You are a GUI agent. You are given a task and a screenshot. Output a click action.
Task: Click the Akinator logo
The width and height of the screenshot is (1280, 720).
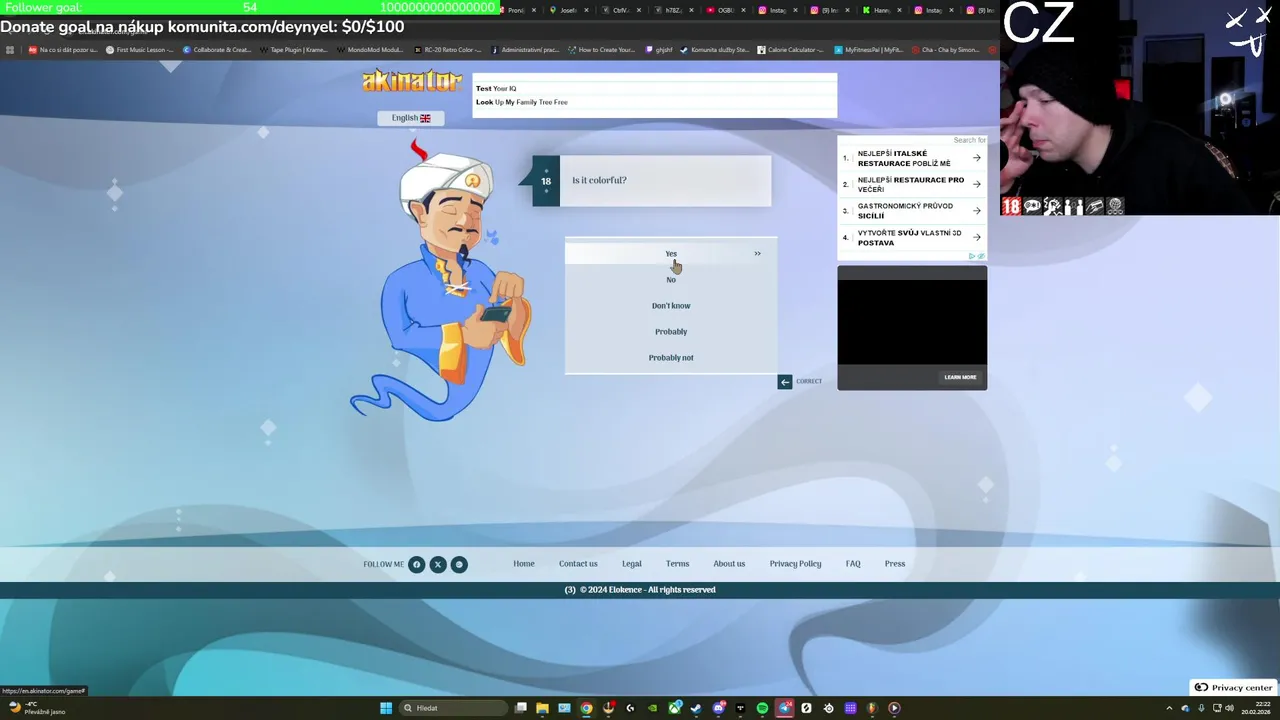(412, 81)
